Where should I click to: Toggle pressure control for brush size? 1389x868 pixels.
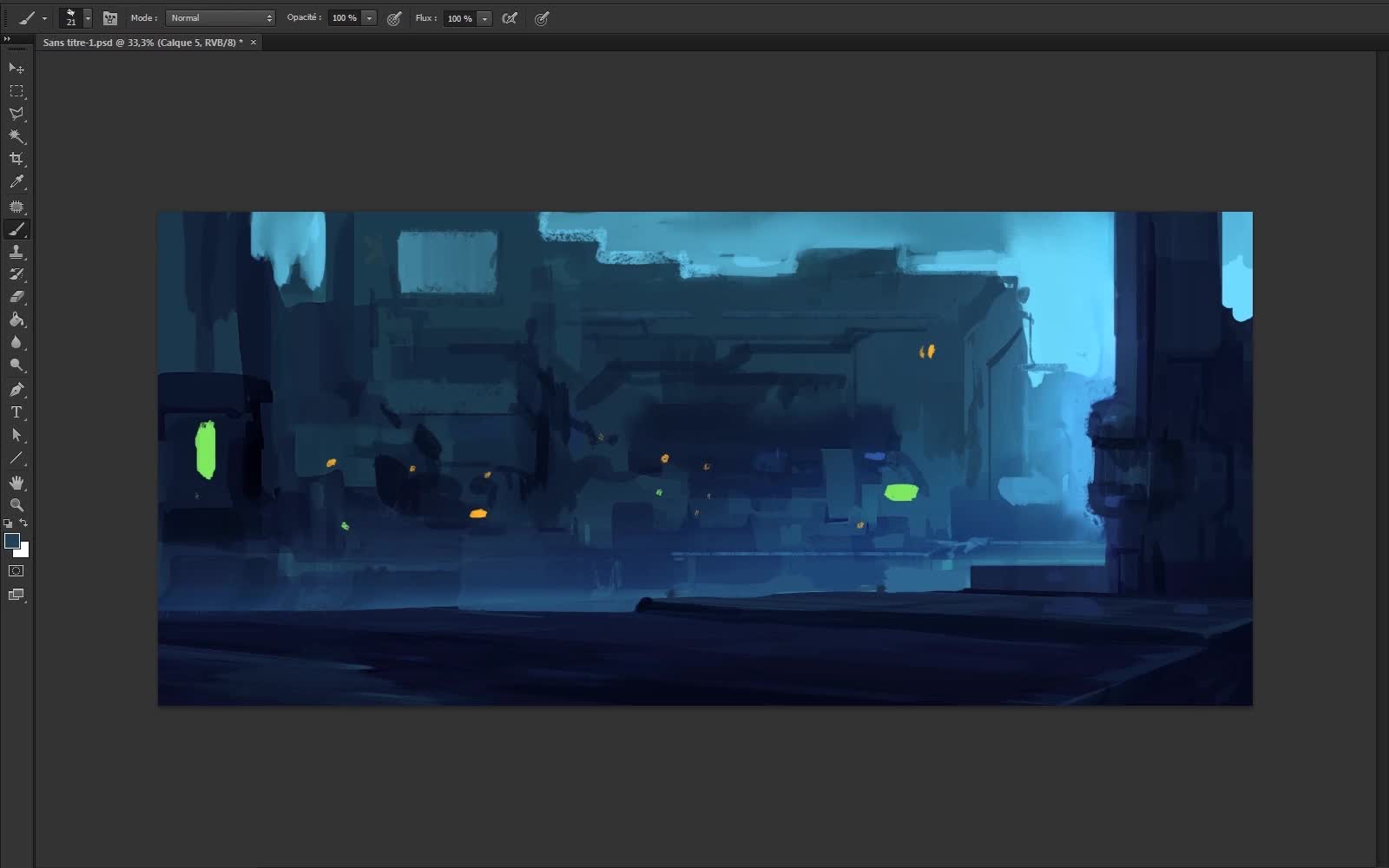(542, 18)
